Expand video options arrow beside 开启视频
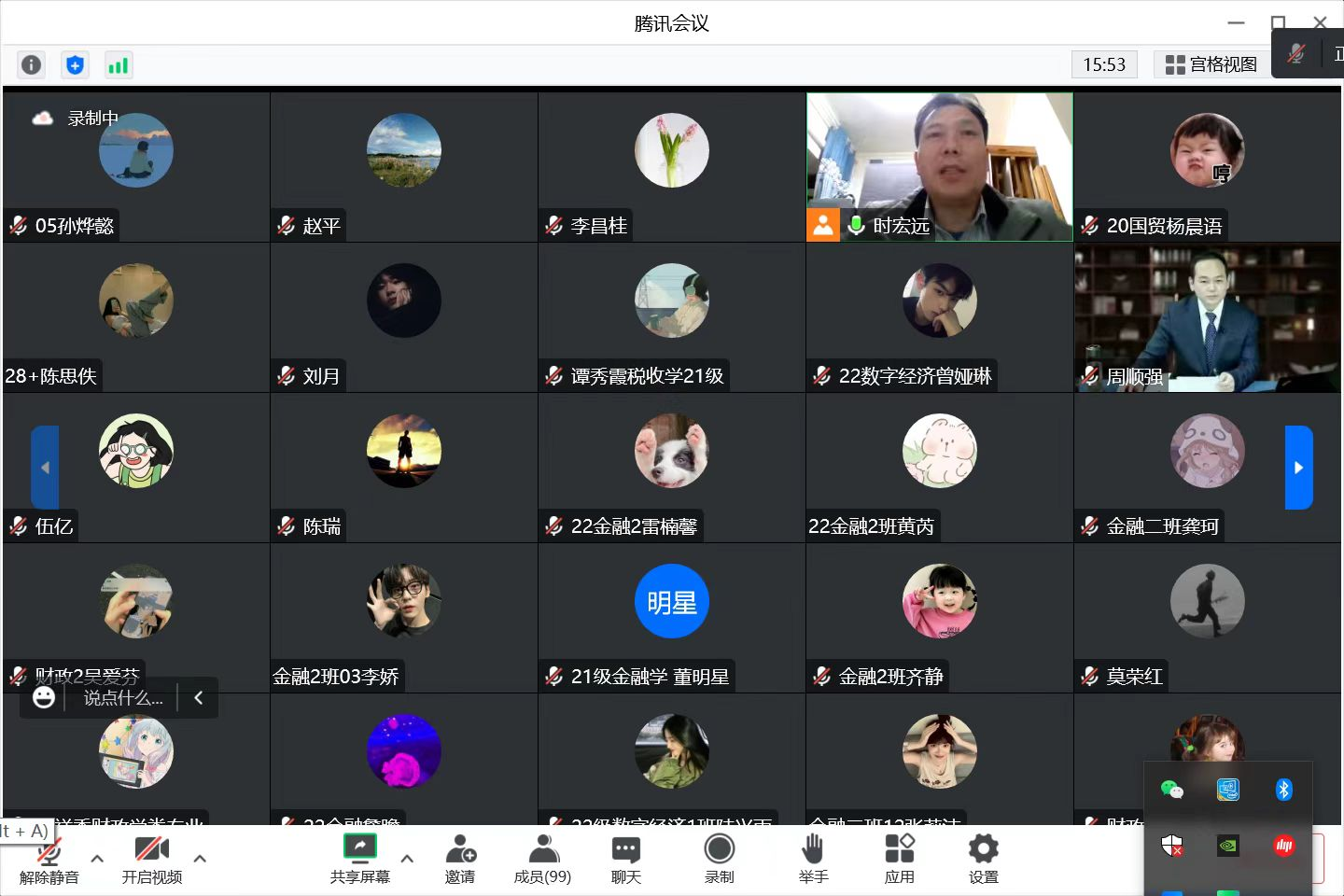Screen dimensions: 1344x896 pyautogui.click(x=200, y=858)
